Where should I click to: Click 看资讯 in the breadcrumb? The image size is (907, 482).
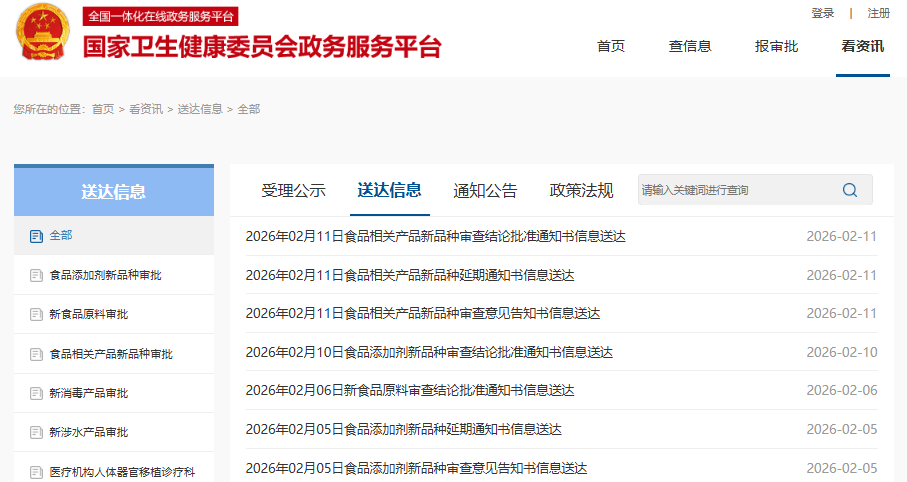146,109
